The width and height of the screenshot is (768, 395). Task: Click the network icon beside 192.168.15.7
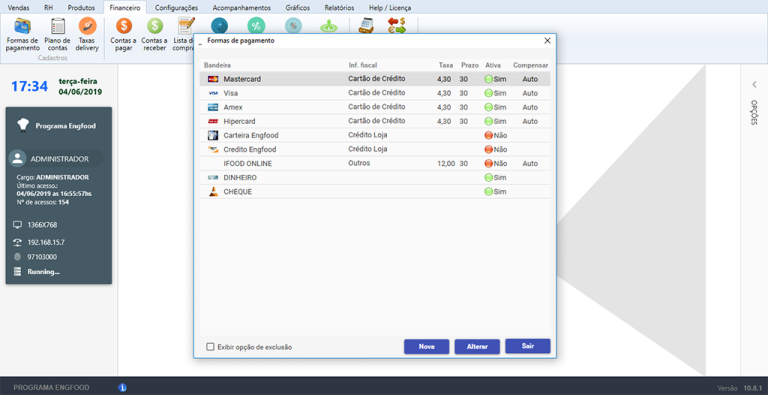18,242
